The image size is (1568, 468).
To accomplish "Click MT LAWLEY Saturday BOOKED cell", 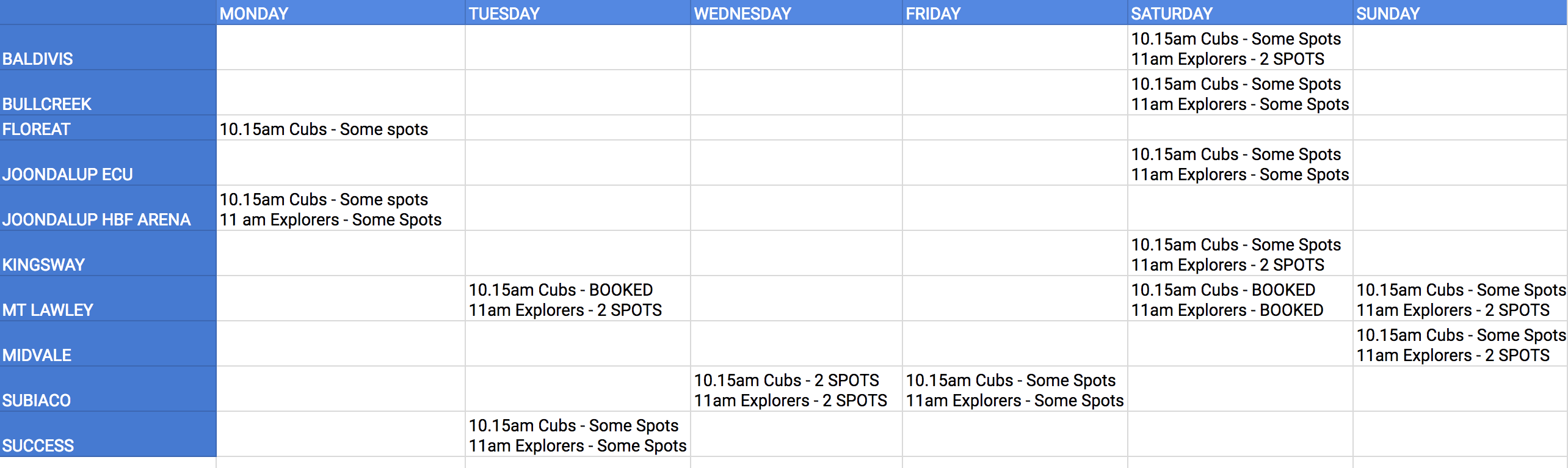I will point(1240,299).
